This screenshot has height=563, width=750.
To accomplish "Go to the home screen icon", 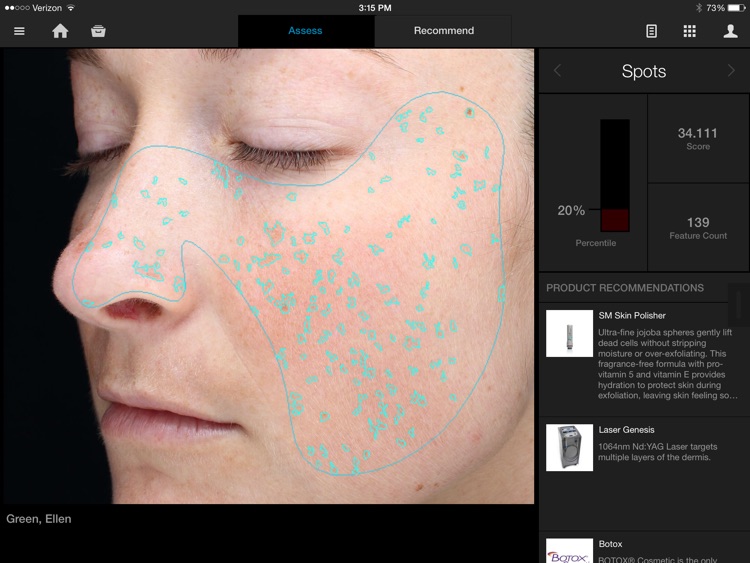I will (x=60, y=31).
